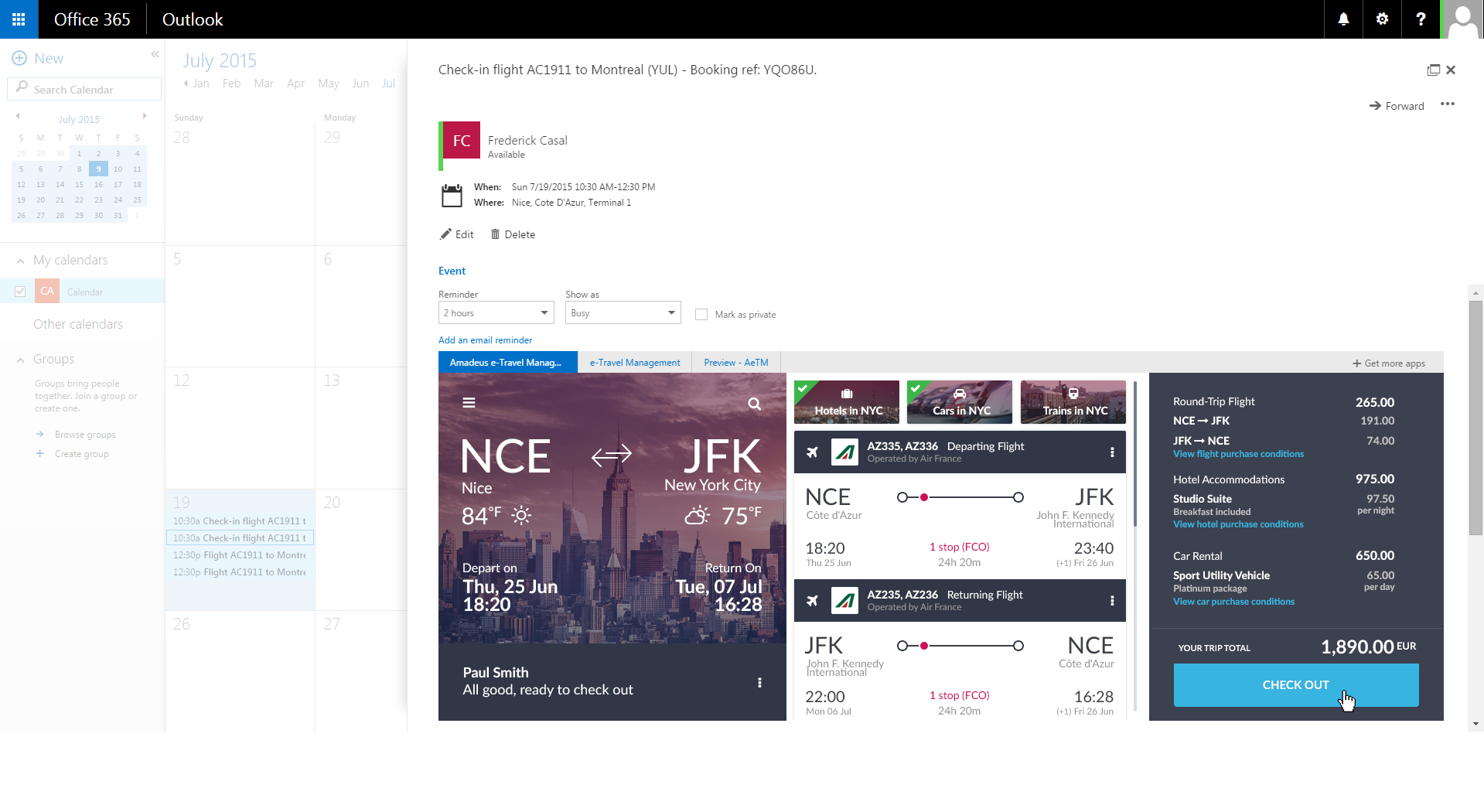Click the Outlook app title
1484x812 pixels.
(193, 19)
